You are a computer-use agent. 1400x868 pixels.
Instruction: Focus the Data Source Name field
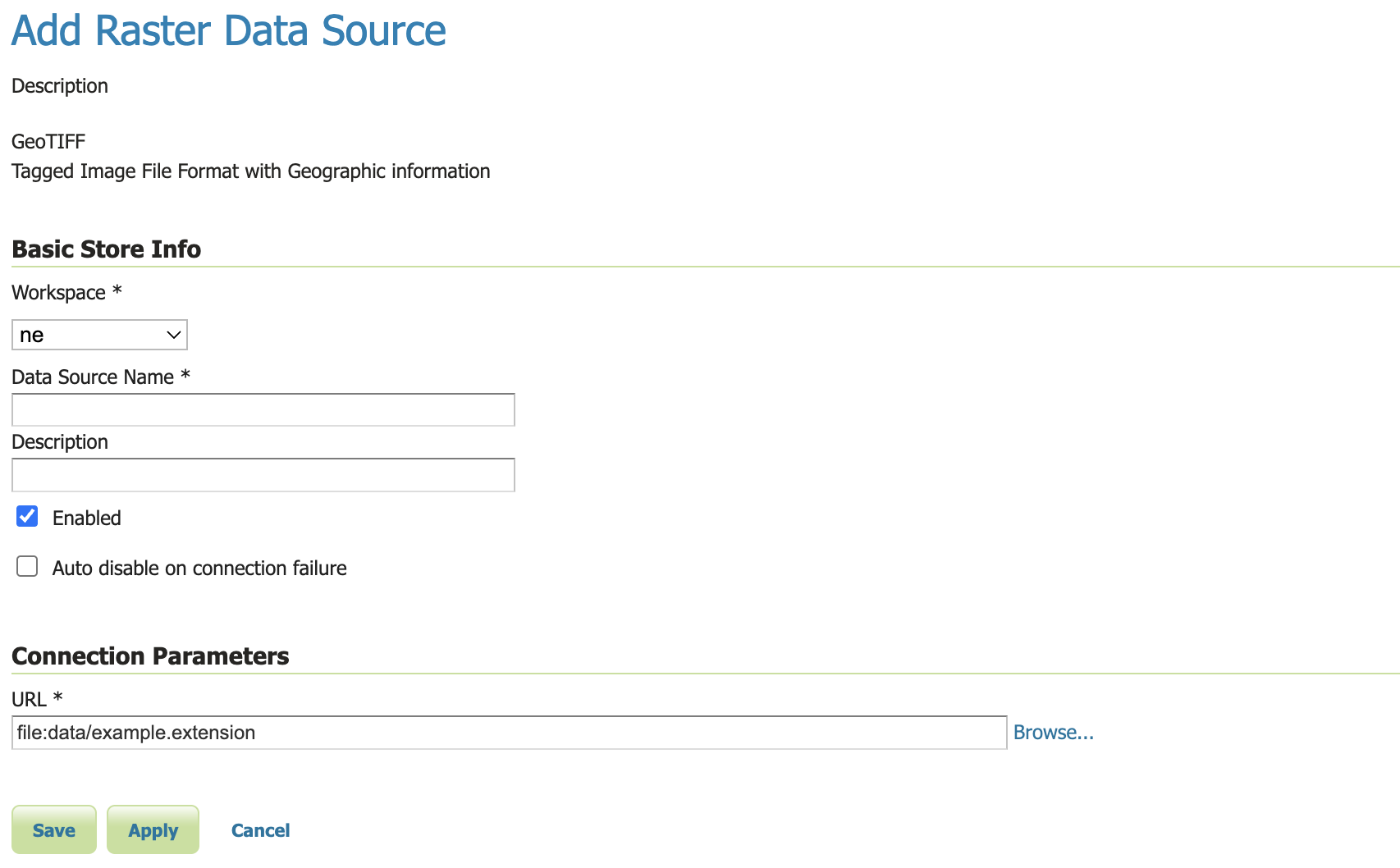point(263,410)
